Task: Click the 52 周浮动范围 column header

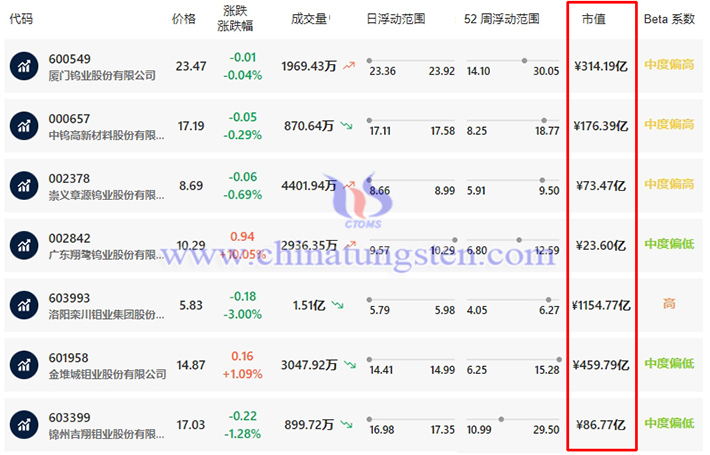Action: 502,19
